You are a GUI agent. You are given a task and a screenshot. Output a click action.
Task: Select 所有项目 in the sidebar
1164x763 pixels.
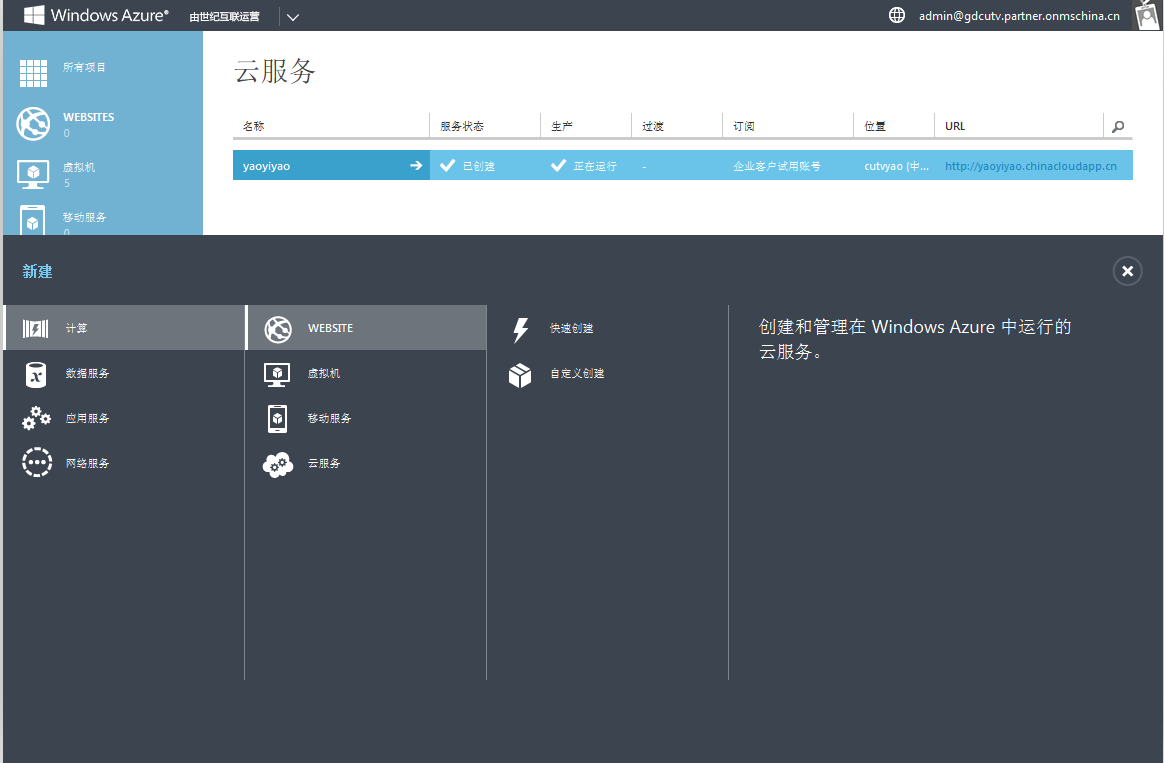pos(84,67)
